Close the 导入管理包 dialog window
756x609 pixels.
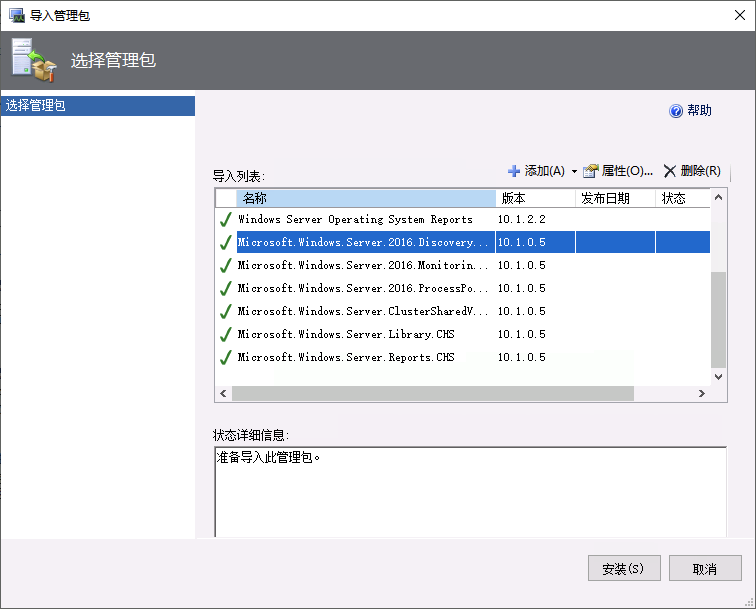740,15
